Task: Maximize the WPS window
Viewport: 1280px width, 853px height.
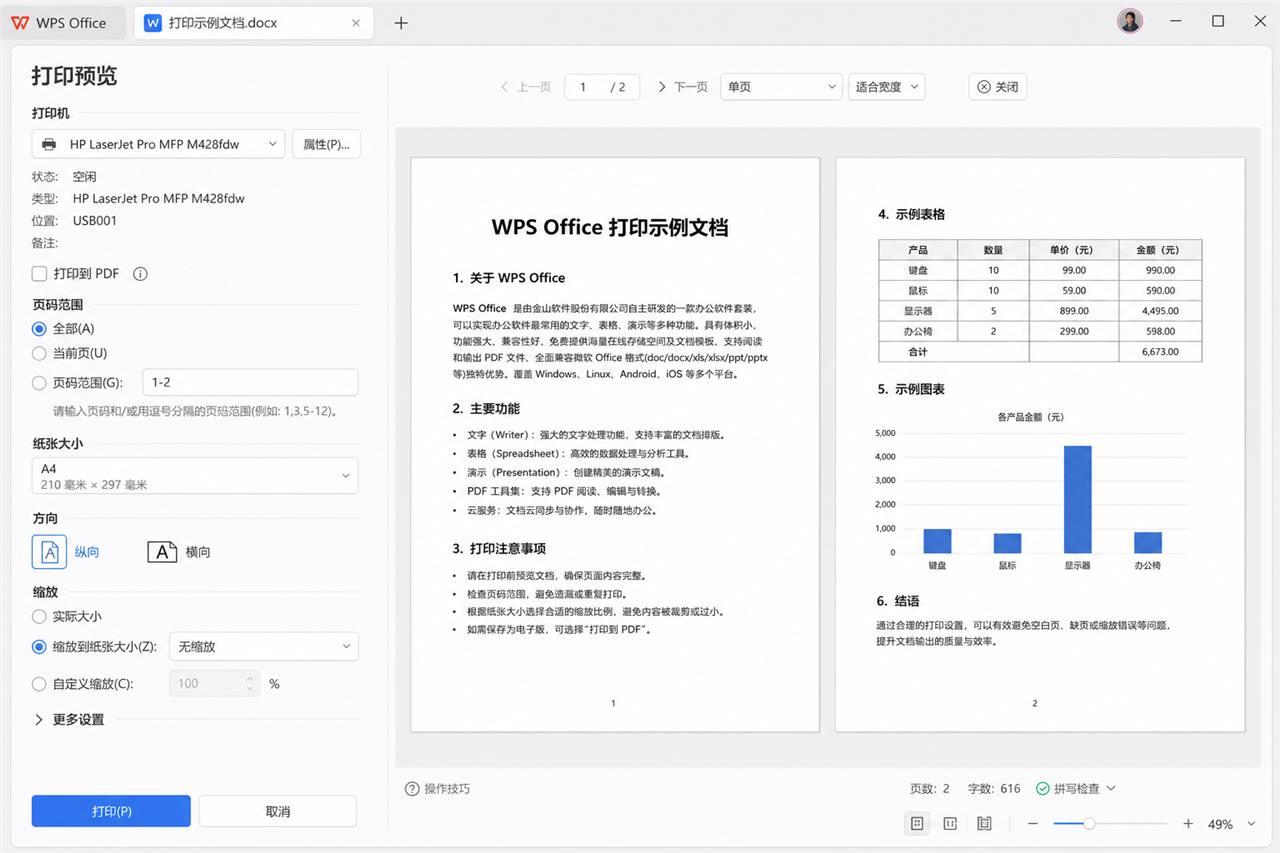Action: pos(1218,21)
